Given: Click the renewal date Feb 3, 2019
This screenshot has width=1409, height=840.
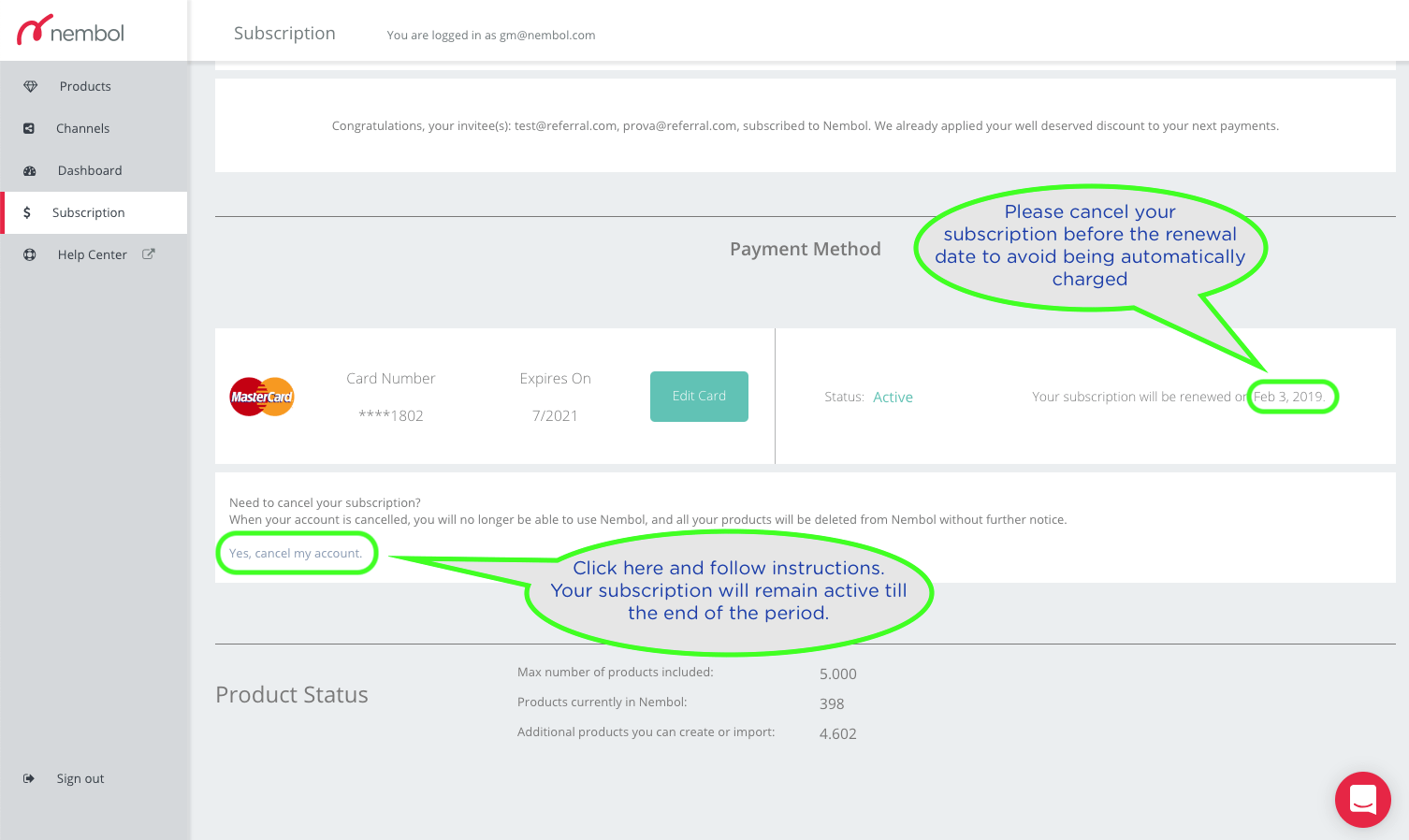Looking at the screenshot, I should coord(1289,397).
